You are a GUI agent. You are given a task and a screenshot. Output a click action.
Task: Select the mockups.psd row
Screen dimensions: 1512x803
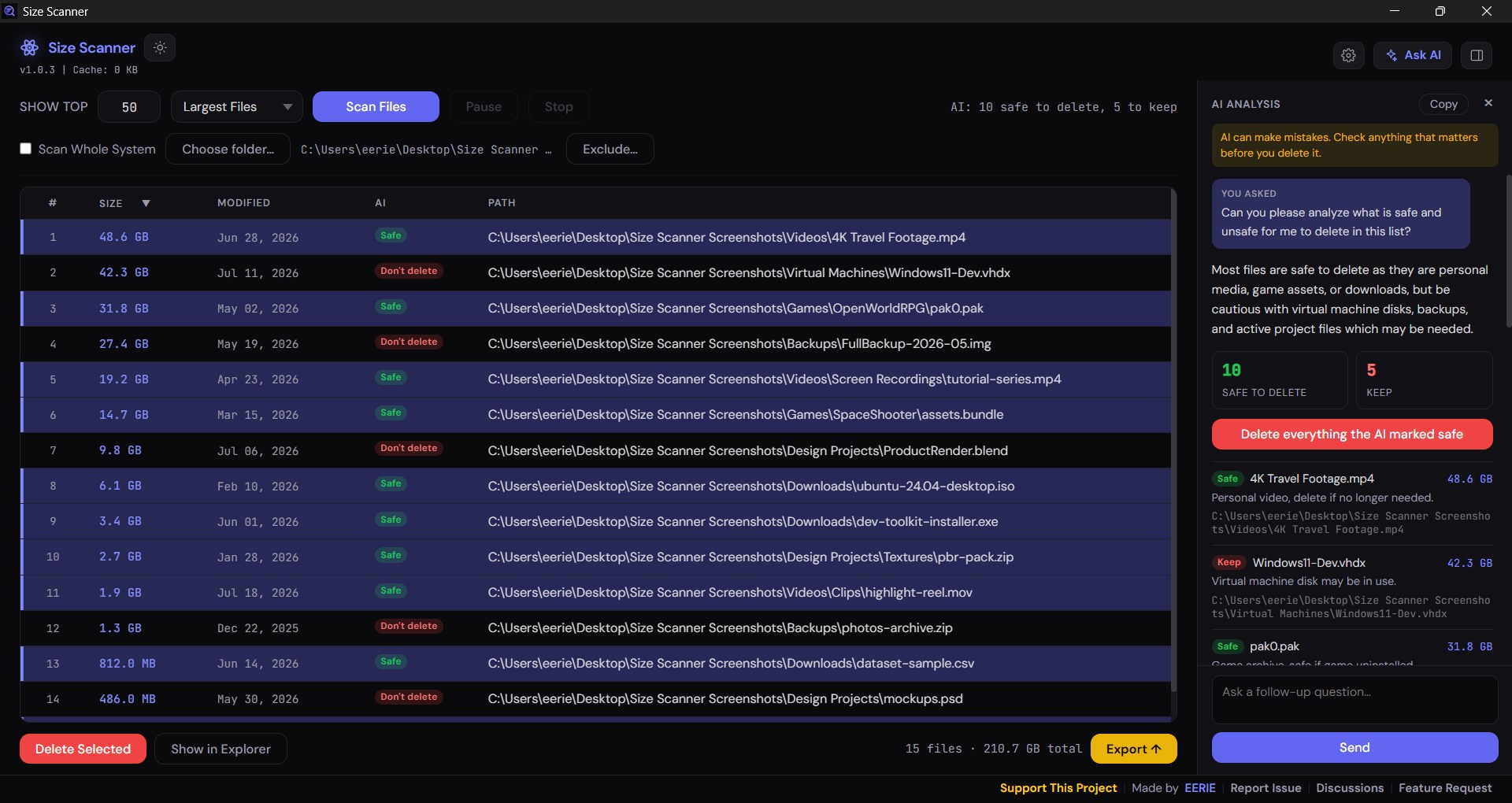595,699
